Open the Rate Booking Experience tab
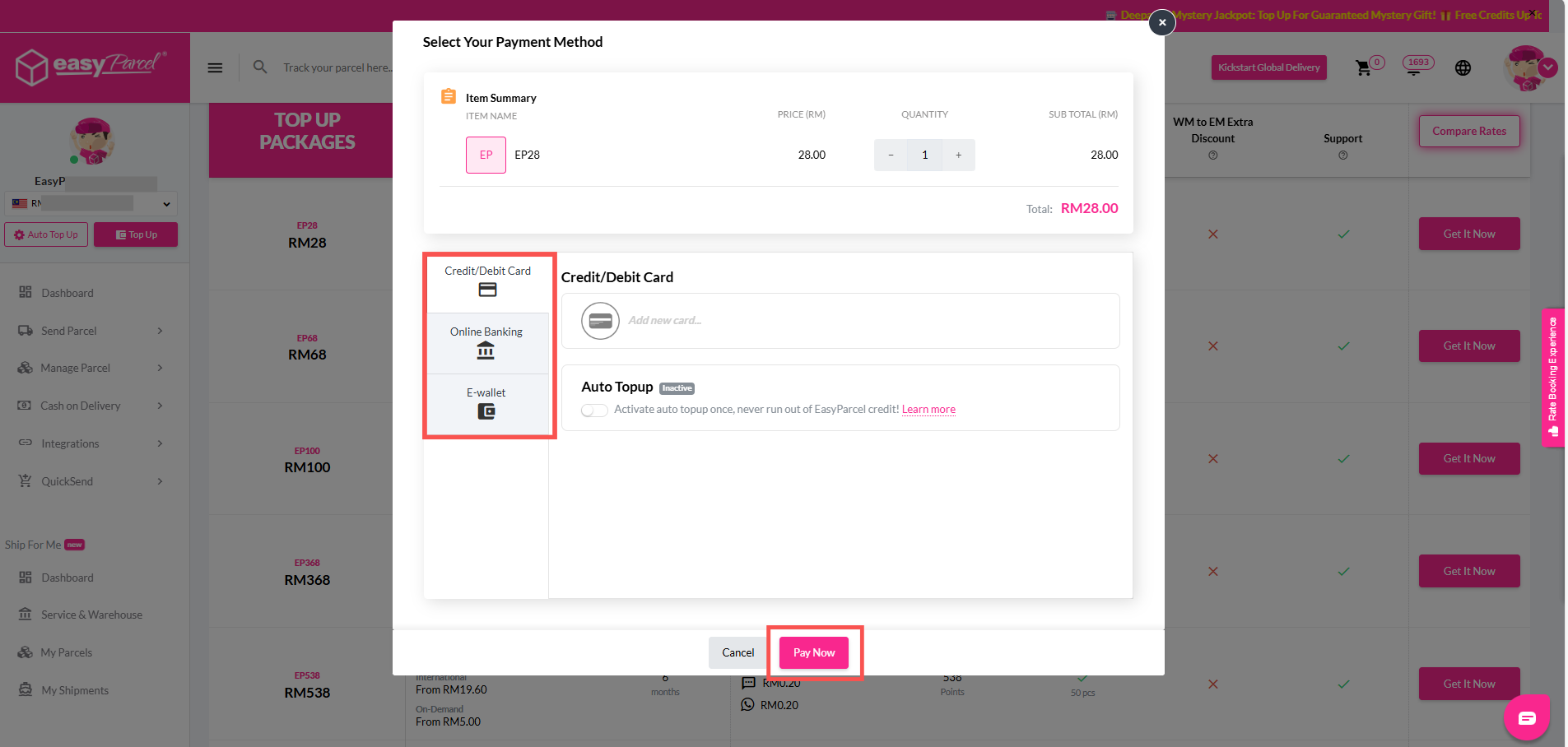1568x747 pixels. [x=1553, y=378]
